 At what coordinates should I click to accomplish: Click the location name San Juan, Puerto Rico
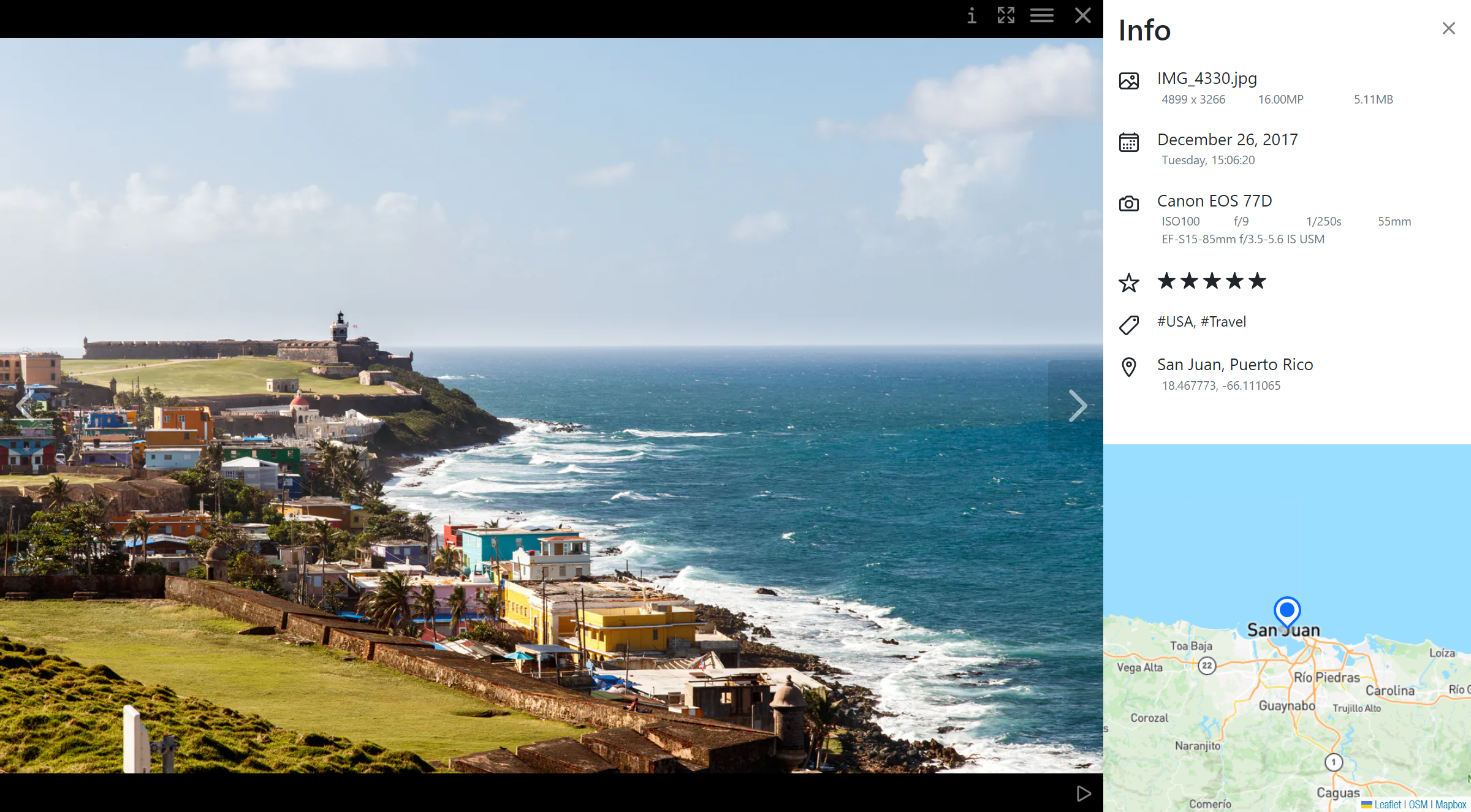1235,365
